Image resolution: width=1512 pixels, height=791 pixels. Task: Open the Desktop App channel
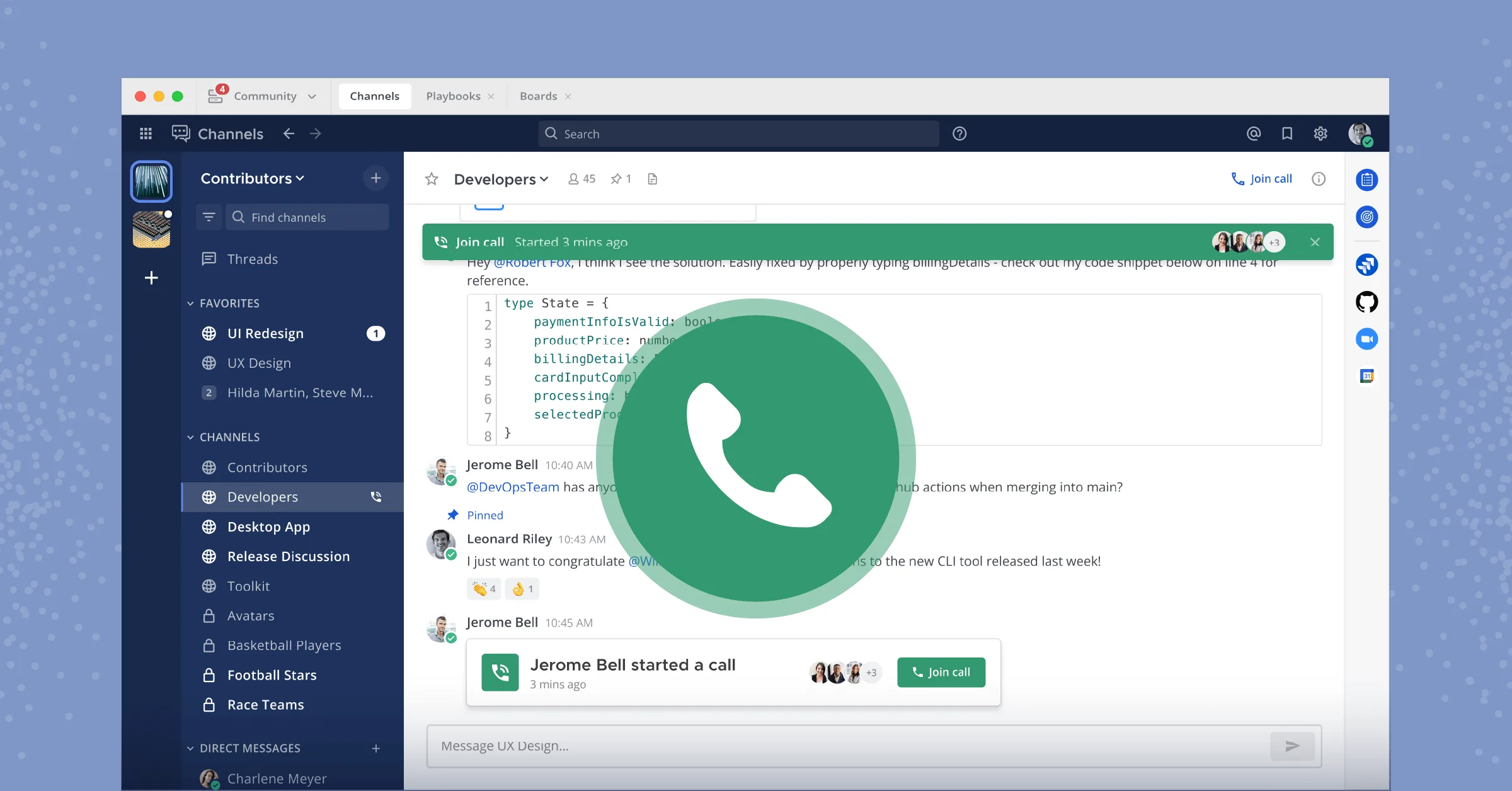pos(293,526)
